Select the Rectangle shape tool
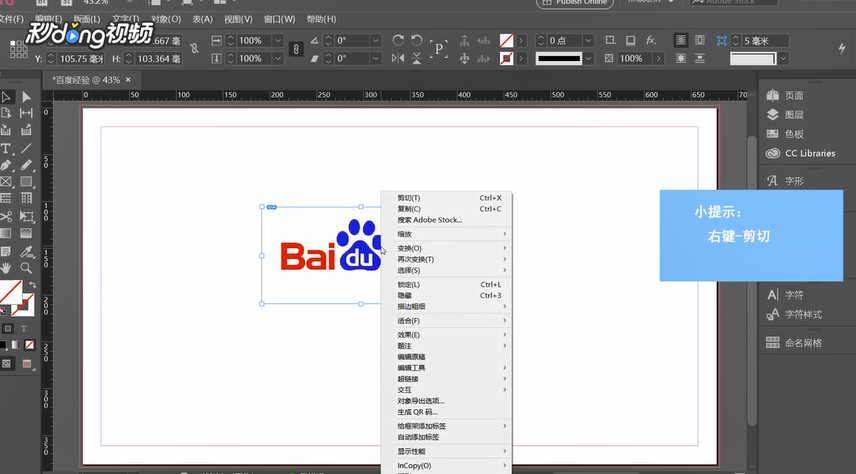 pyautogui.click(x=26, y=182)
